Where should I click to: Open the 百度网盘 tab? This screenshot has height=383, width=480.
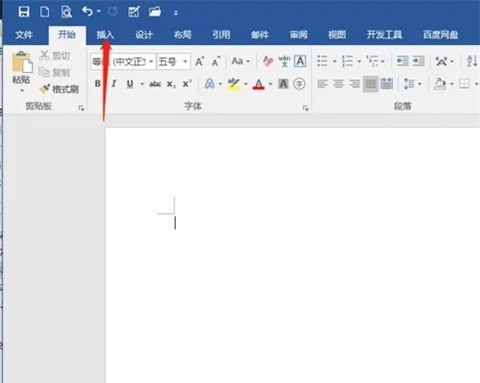coord(440,35)
